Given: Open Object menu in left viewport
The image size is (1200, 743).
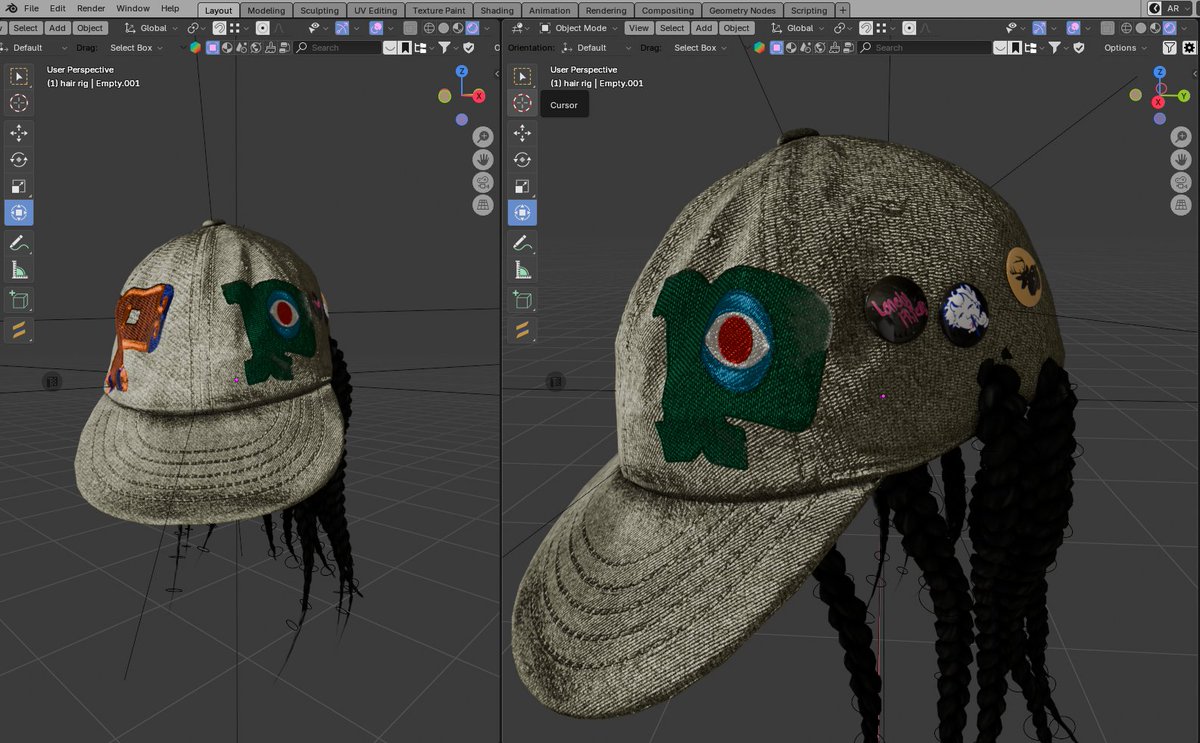Looking at the screenshot, I should click(90, 28).
